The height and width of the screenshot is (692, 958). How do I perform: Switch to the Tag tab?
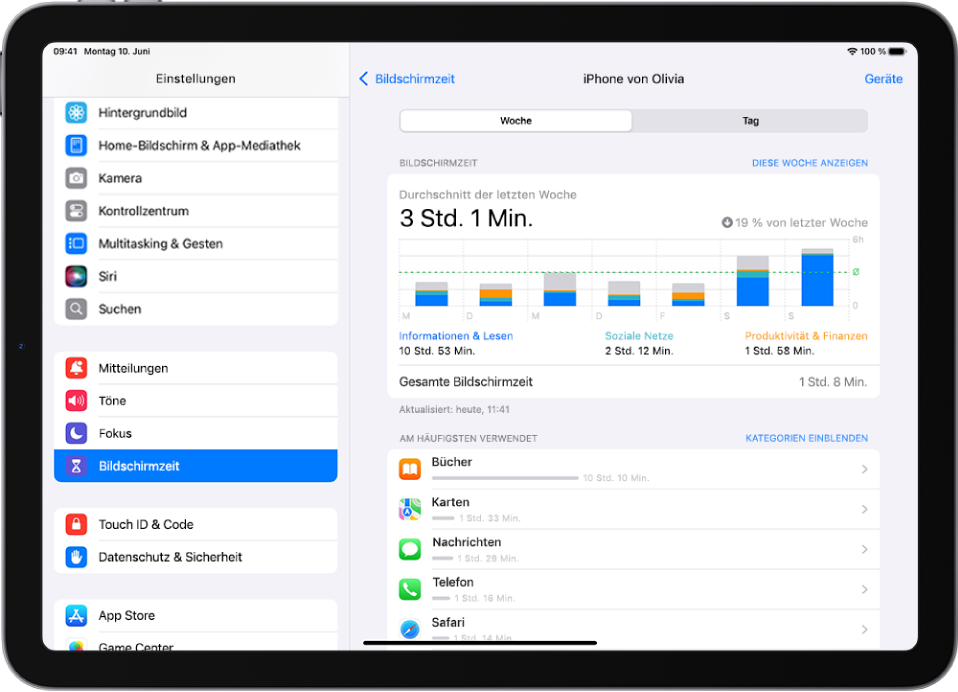(x=750, y=120)
